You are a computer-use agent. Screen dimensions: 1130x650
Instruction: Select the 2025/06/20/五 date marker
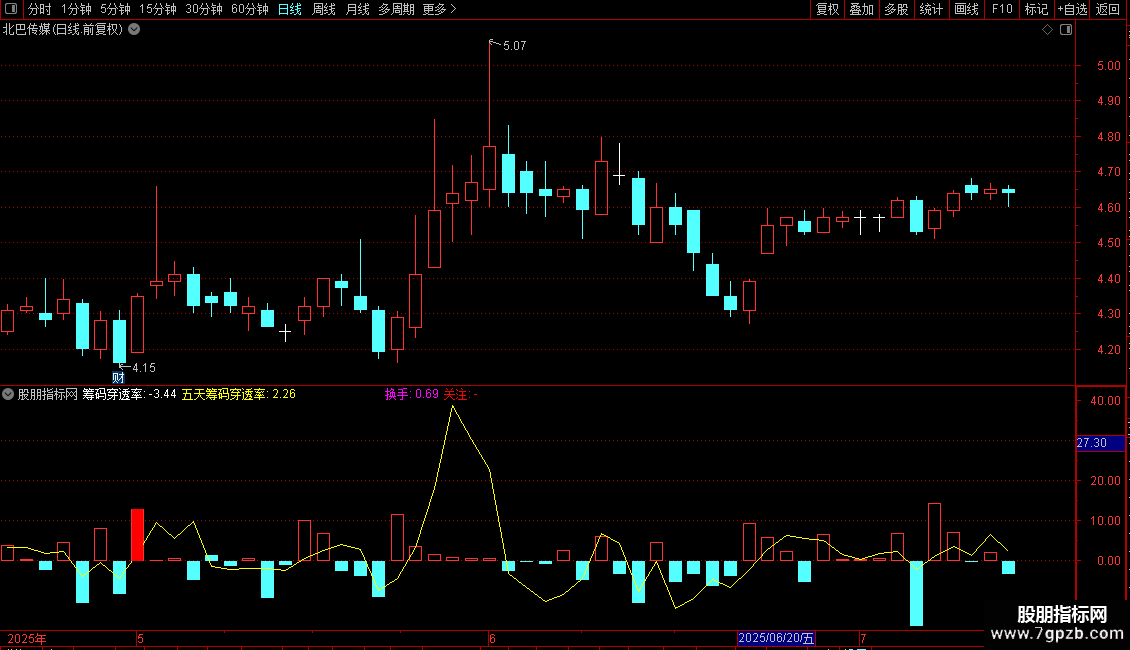pos(776,638)
